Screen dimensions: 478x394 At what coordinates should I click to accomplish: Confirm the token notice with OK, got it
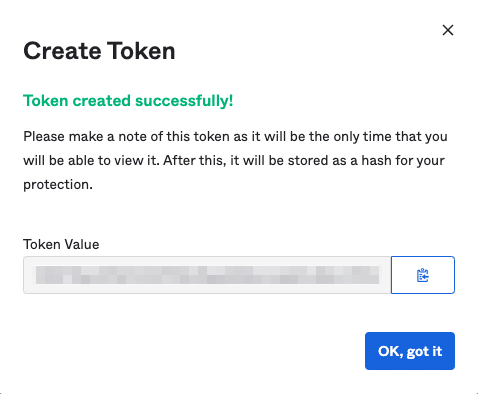tap(410, 351)
